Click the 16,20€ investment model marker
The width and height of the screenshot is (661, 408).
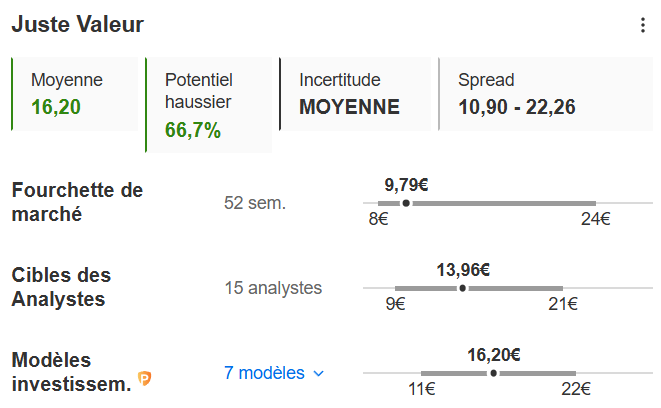point(493,373)
